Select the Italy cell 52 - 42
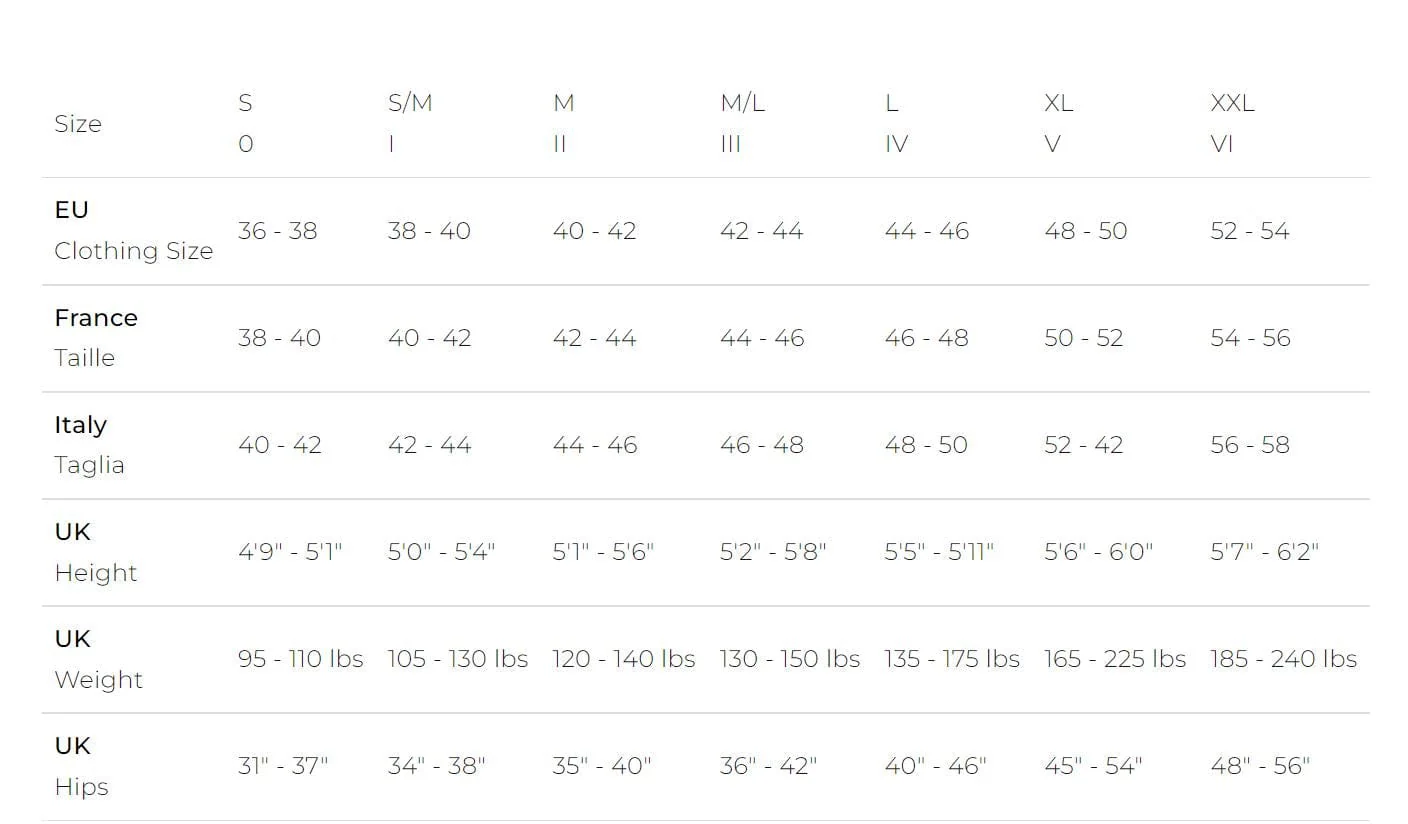This screenshot has height=824, width=1408. coord(1083,445)
